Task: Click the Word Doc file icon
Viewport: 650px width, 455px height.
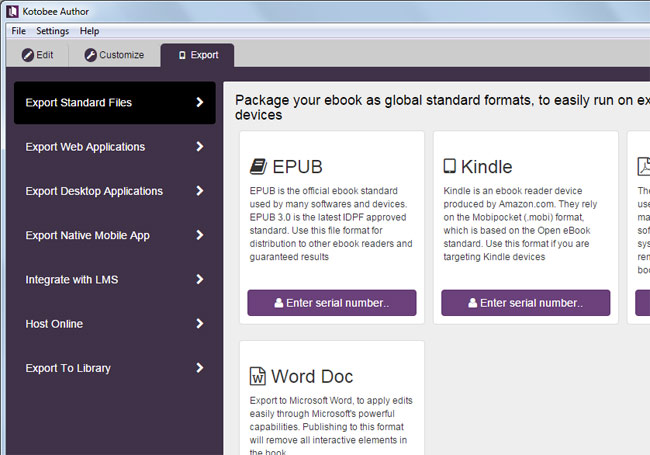Action: pyautogui.click(x=257, y=376)
